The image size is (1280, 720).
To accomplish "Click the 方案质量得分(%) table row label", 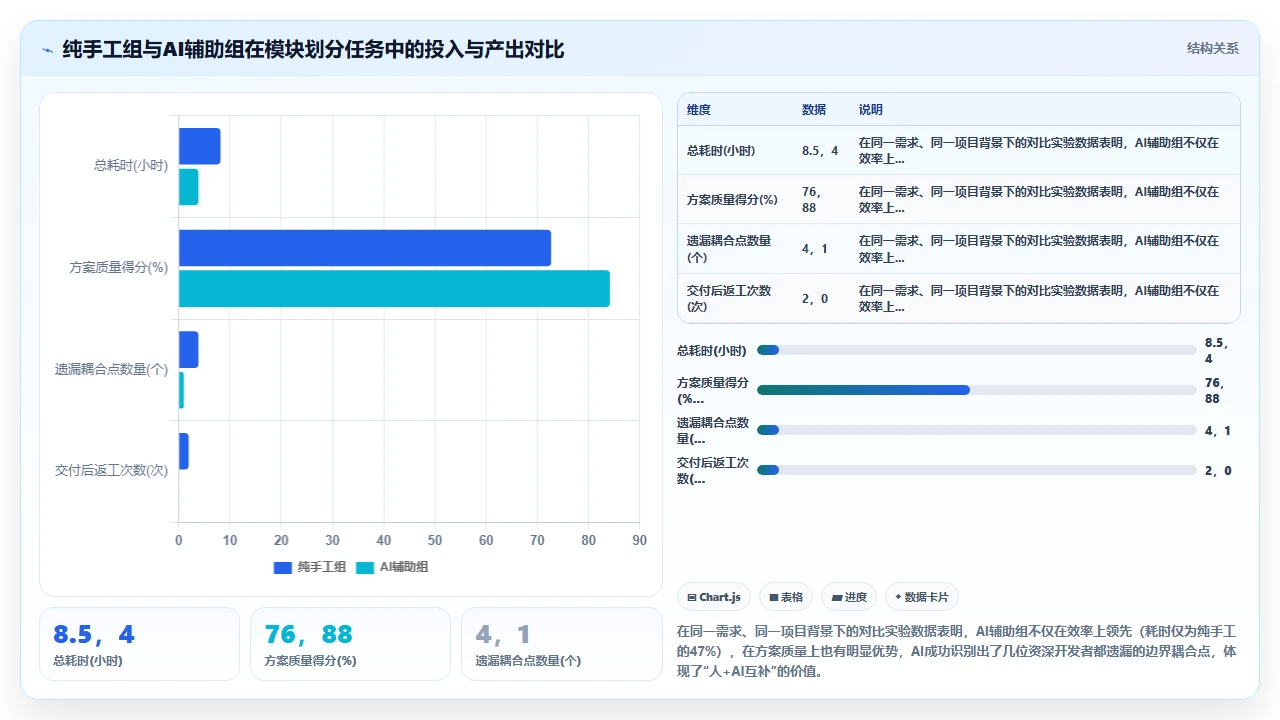I will pyautogui.click(x=732, y=200).
